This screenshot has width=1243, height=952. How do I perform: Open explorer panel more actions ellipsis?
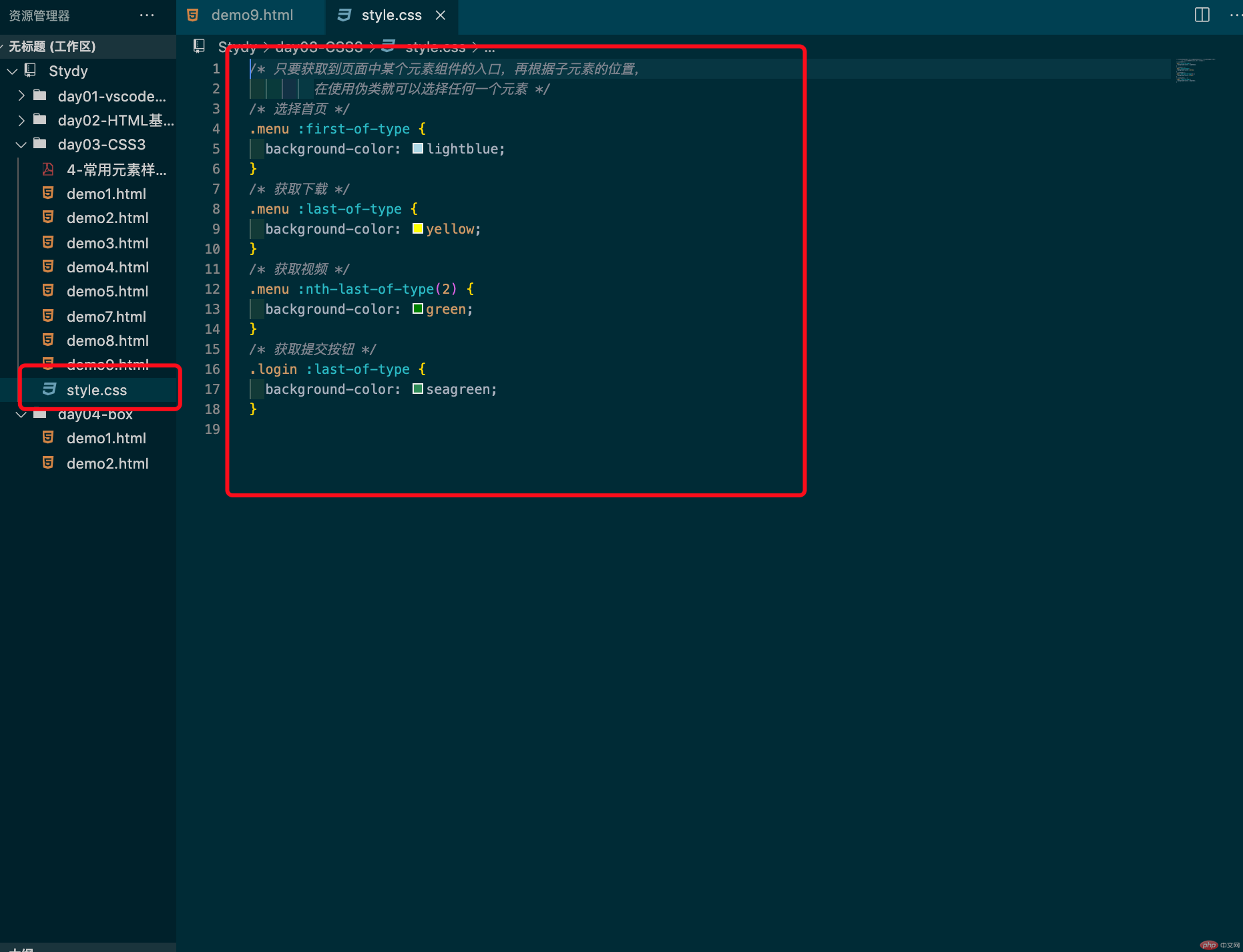tap(147, 15)
